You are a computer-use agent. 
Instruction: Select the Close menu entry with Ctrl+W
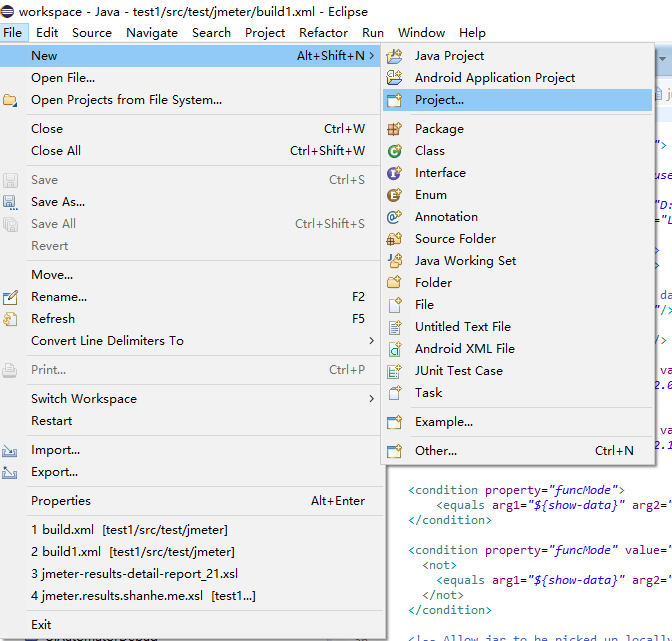tap(190, 129)
